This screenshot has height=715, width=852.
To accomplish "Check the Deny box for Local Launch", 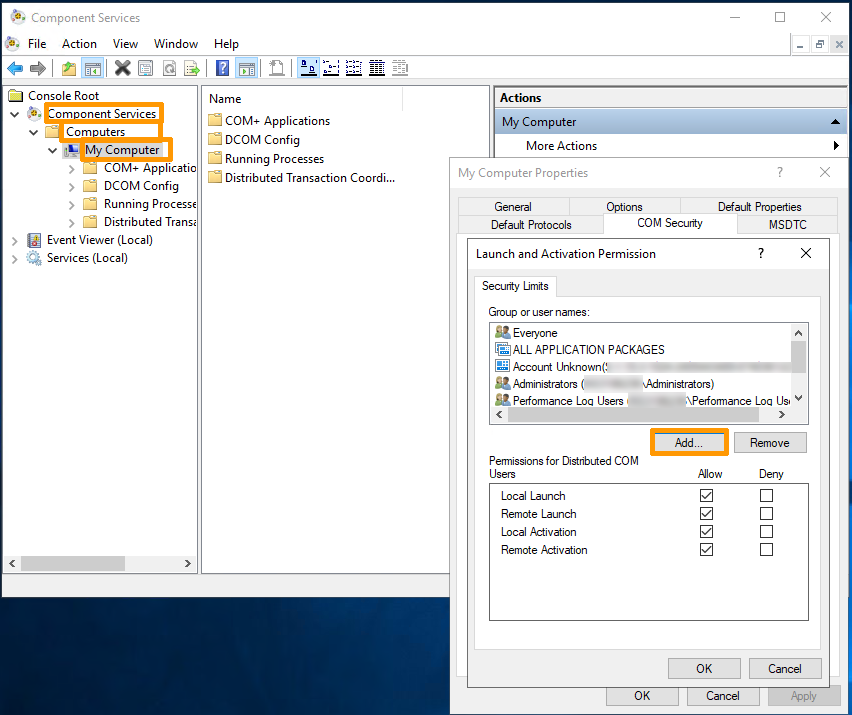I will pyautogui.click(x=765, y=495).
